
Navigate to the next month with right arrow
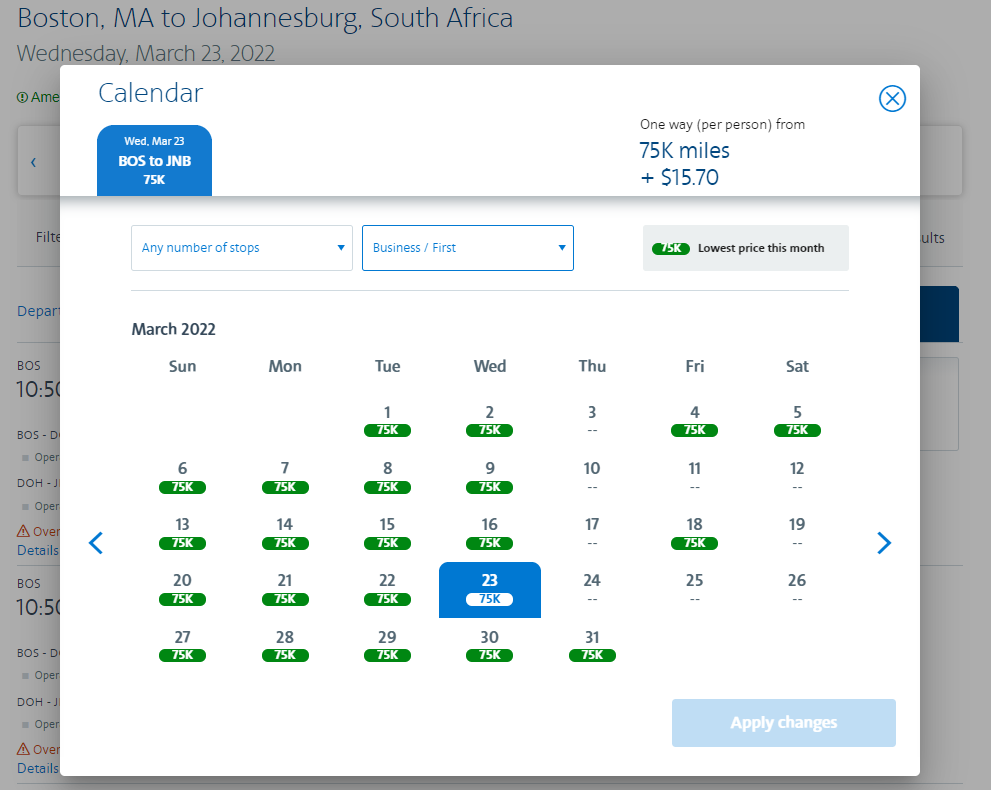coord(884,543)
